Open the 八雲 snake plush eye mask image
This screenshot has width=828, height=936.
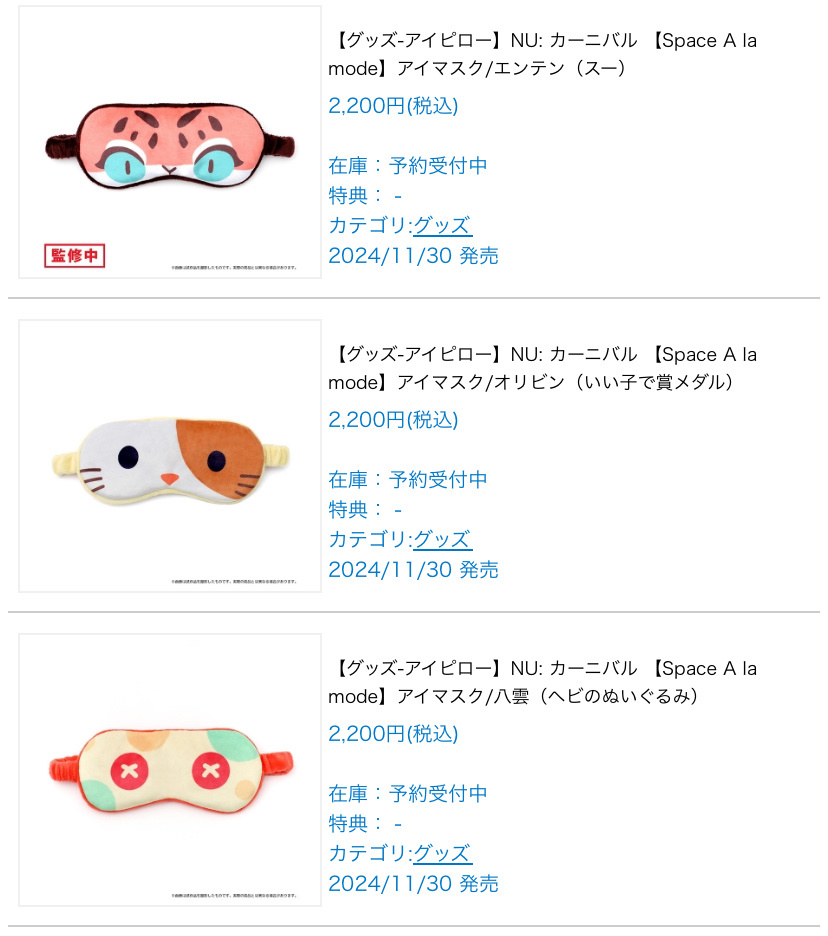[170, 770]
